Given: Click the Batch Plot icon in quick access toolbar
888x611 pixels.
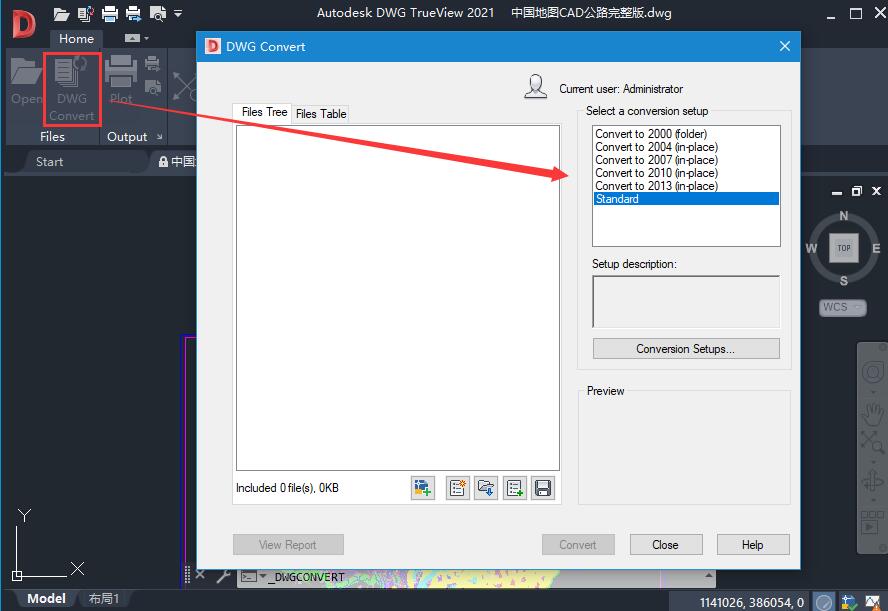Looking at the screenshot, I should pos(134,14).
